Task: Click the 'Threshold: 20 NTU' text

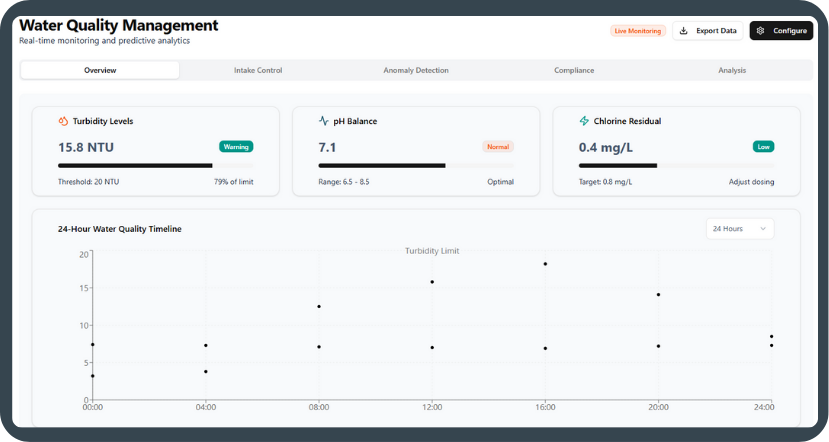Action: pyautogui.click(x=88, y=182)
